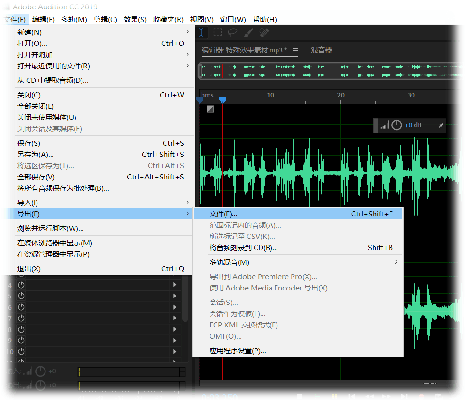Open effect list arrow for slot 10

point(174,352)
